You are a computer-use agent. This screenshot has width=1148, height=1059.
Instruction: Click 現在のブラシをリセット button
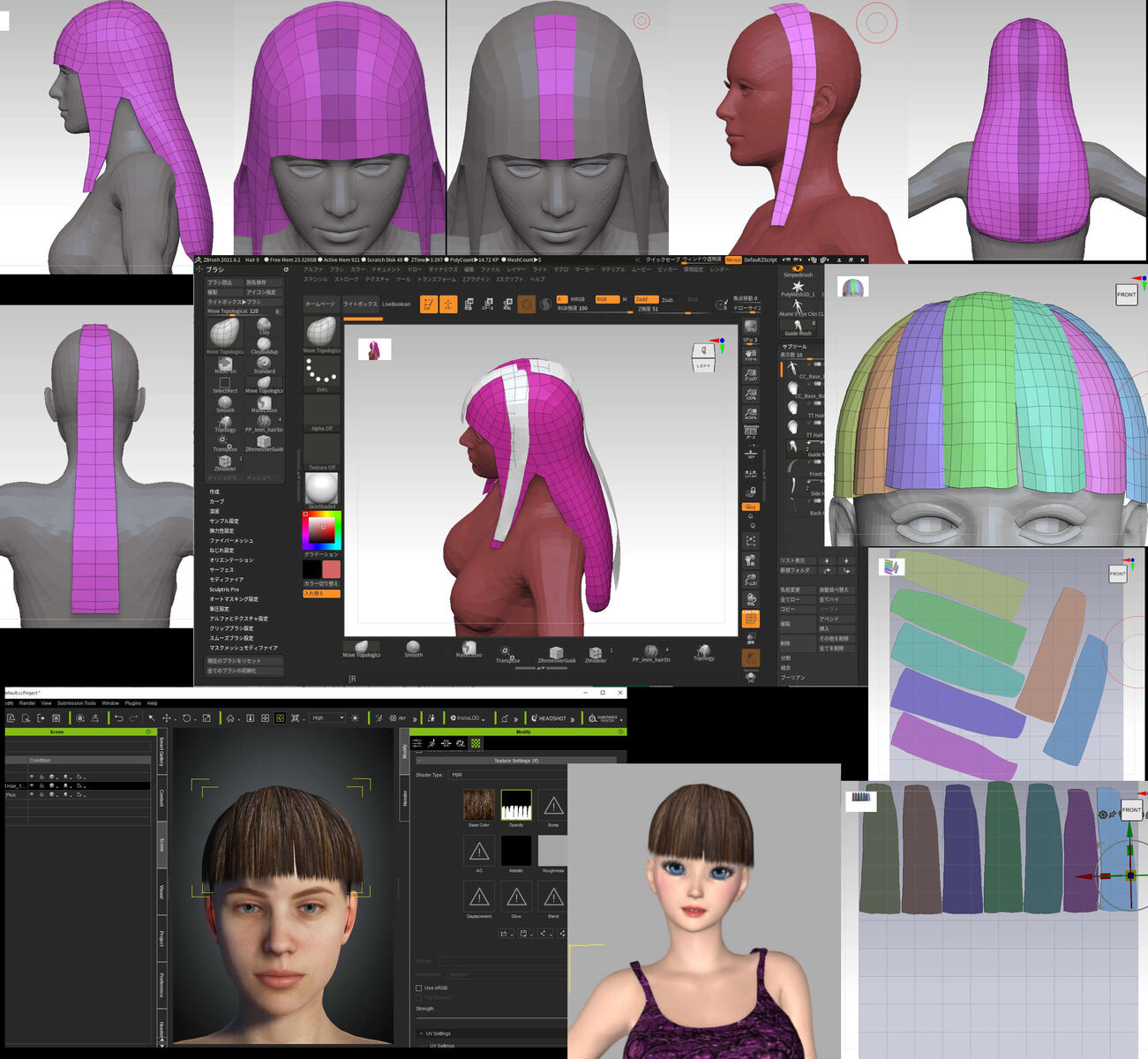click(x=244, y=661)
